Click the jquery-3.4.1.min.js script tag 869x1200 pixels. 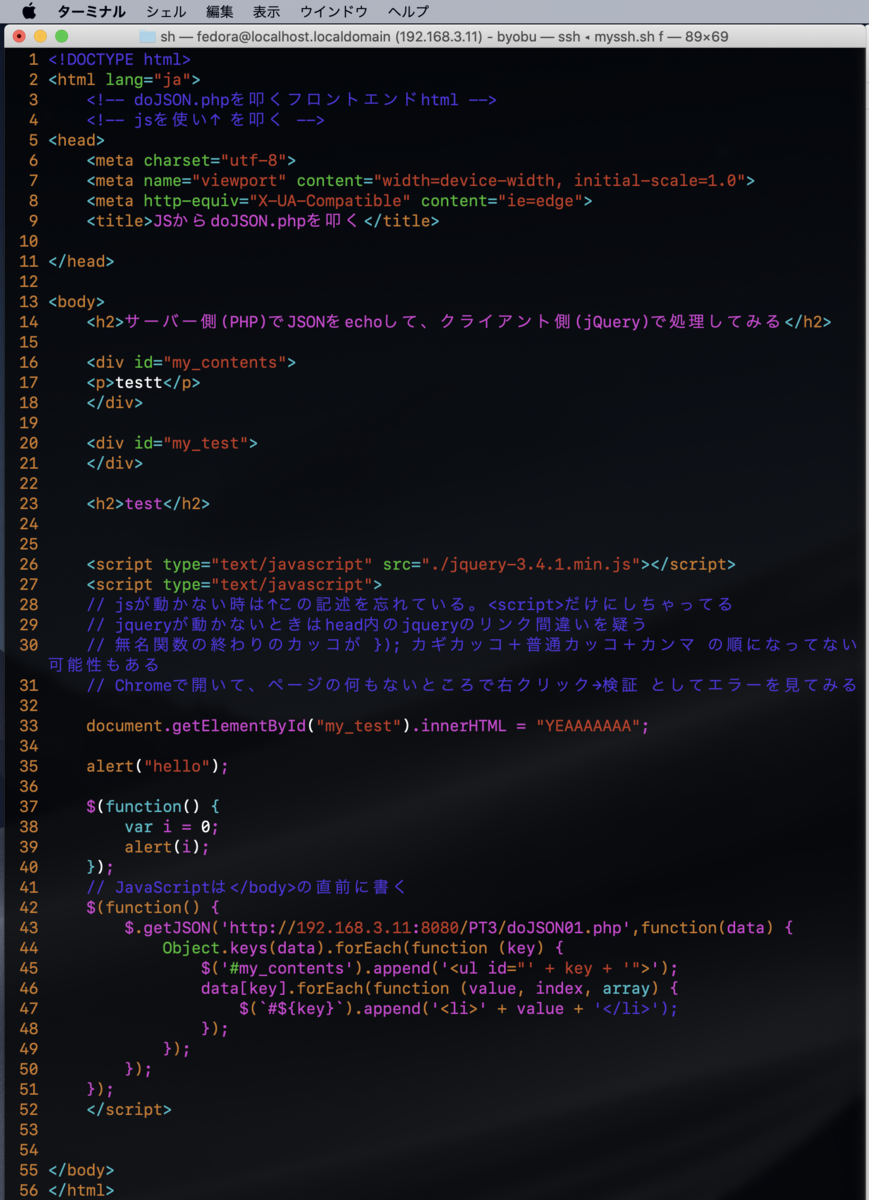point(410,564)
